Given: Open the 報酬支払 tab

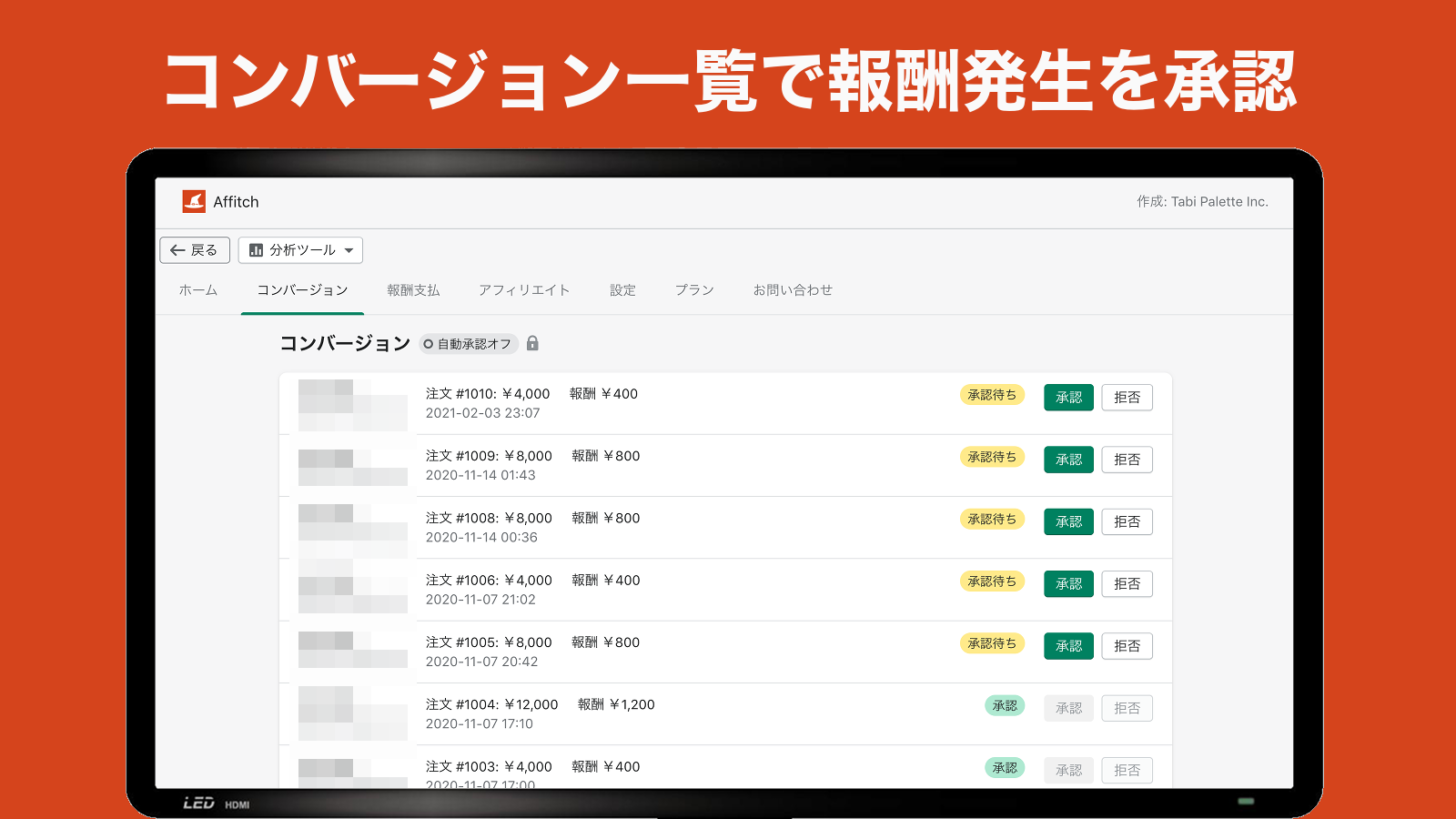Looking at the screenshot, I should tap(411, 289).
